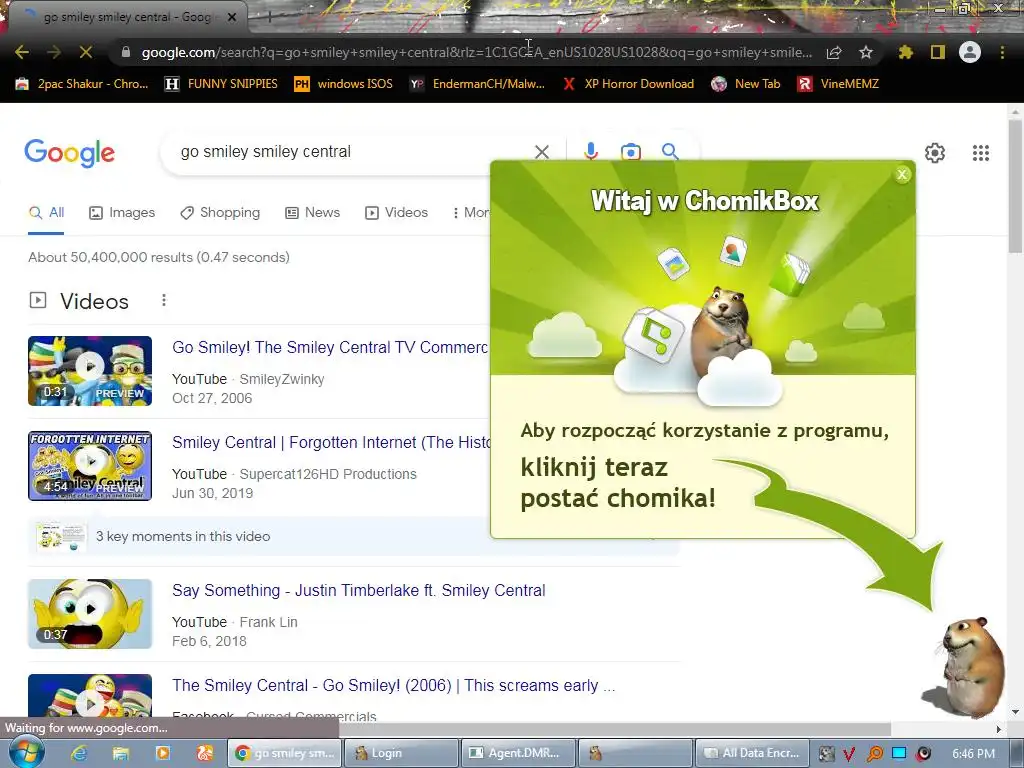This screenshot has height=768, width=1024.
Task: Bookmark this page with the star icon
Action: click(866, 52)
